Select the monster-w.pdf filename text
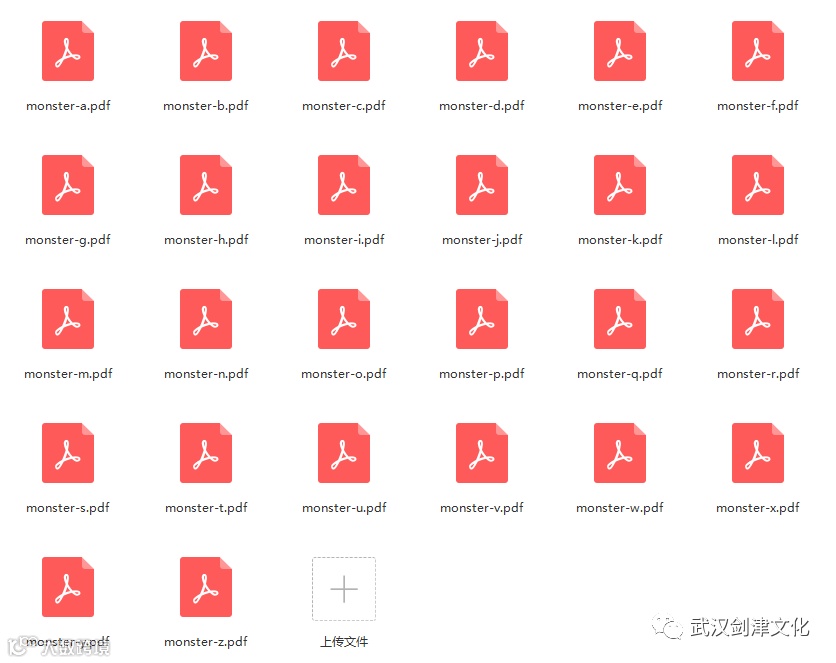The height and width of the screenshot is (663, 836). tap(620, 507)
